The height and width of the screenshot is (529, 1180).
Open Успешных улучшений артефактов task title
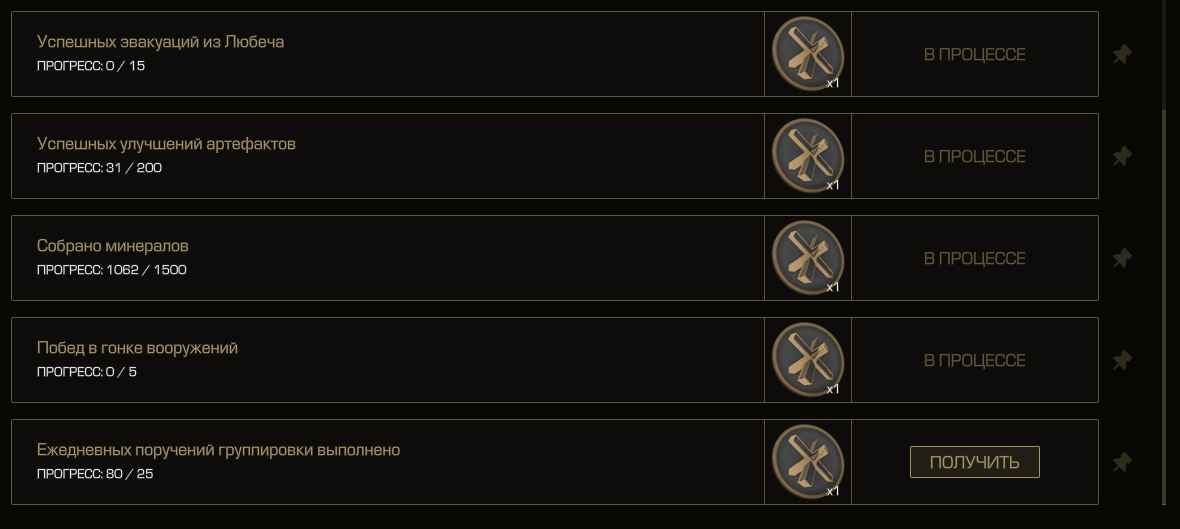(x=166, y=144)
